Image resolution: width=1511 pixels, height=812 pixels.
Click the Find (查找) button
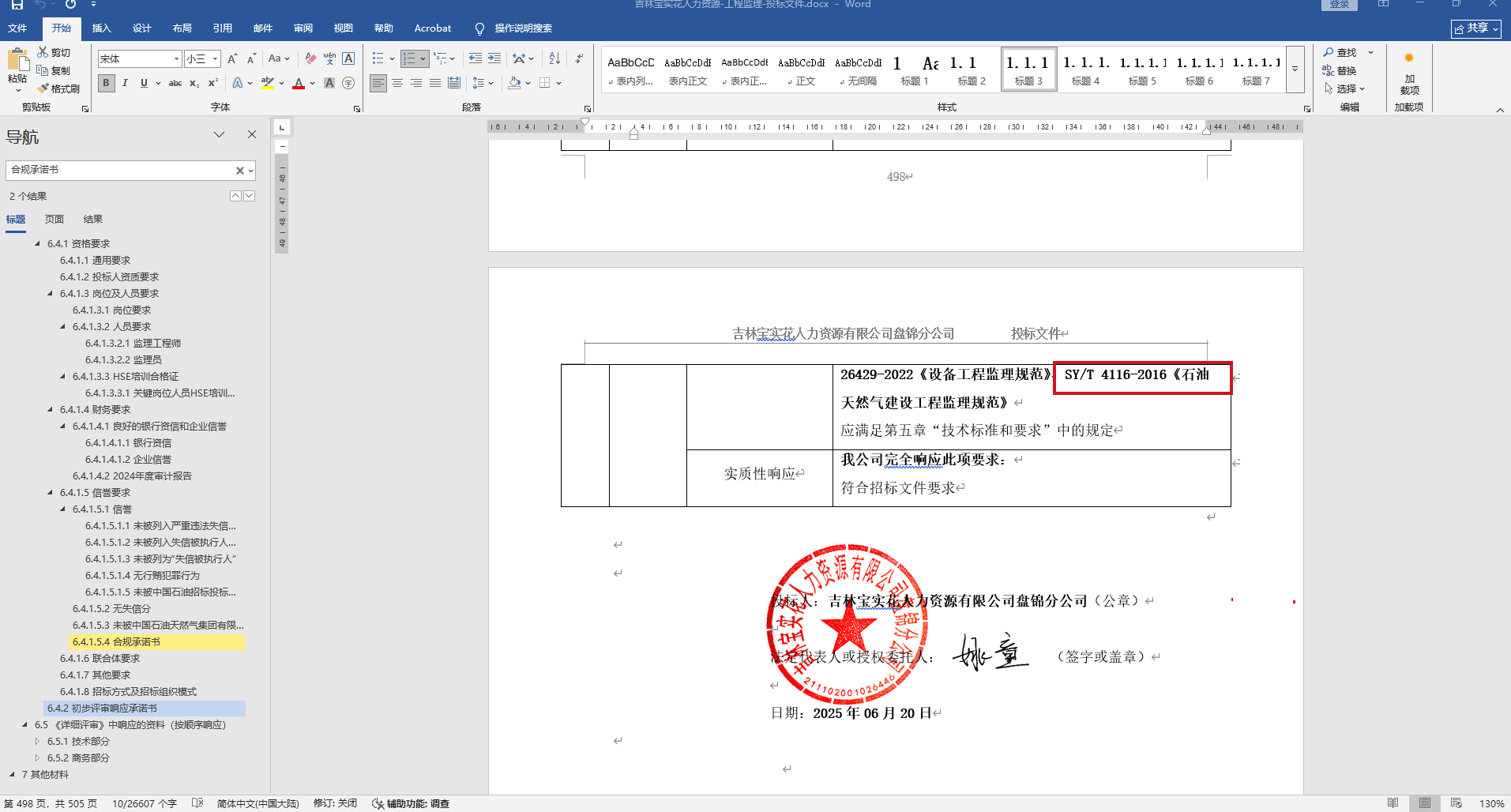[1340, 52]
